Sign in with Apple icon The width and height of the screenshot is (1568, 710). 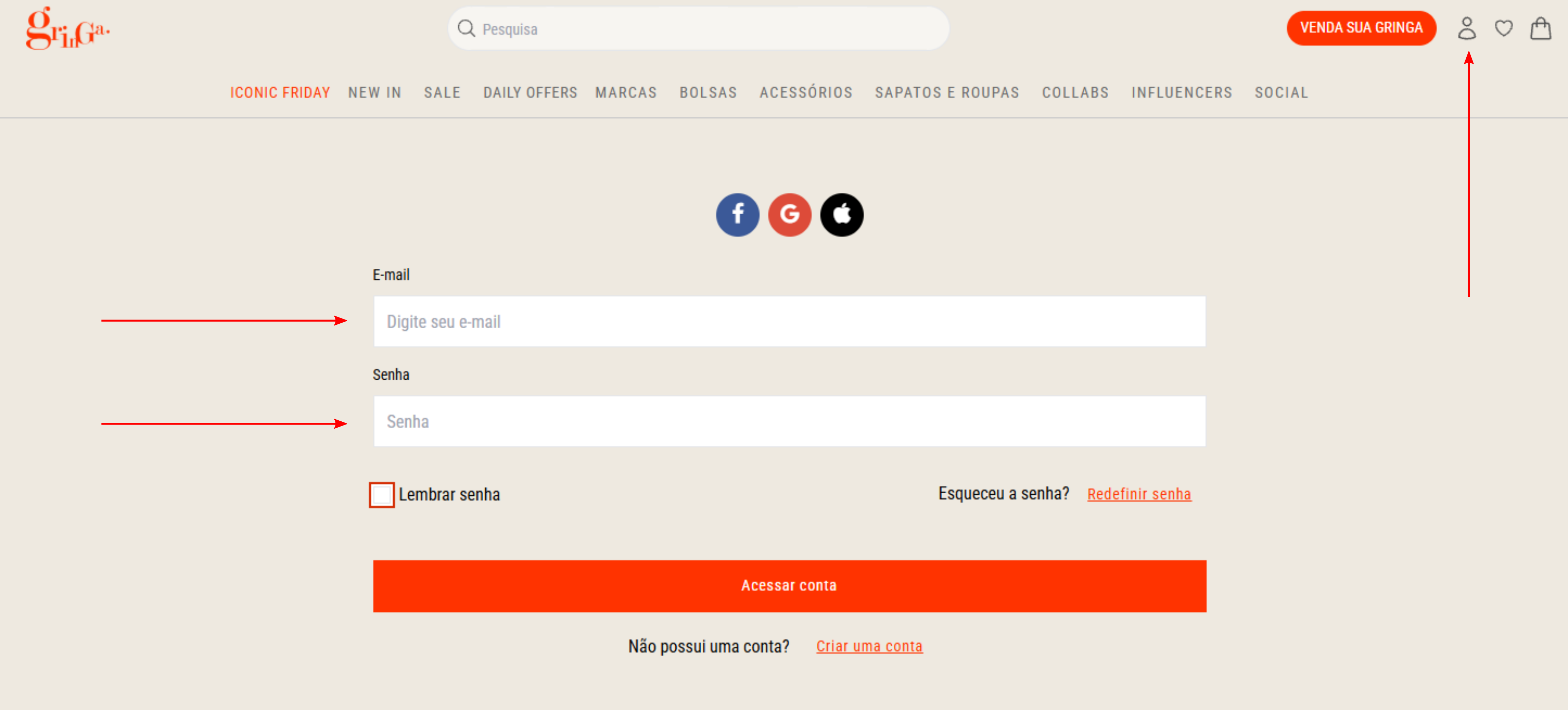(x=842, y=215)
